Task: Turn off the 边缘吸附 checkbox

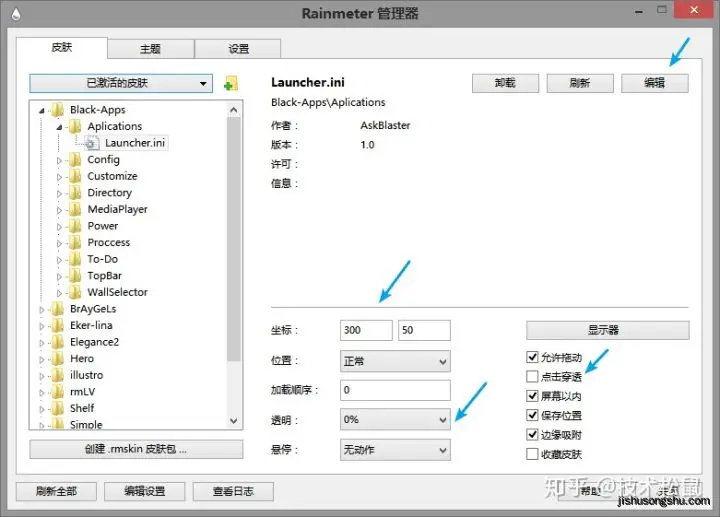Action: point(532,434)
